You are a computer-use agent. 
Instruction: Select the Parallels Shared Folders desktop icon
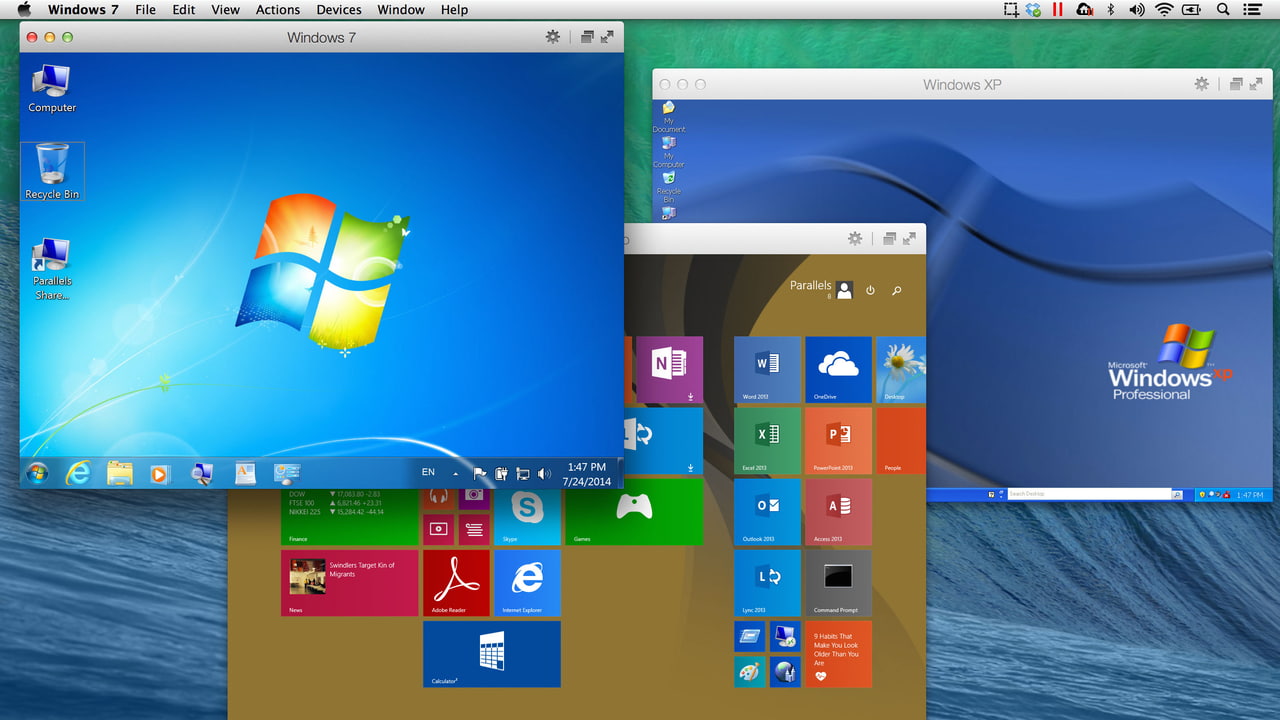coord(52,269)
